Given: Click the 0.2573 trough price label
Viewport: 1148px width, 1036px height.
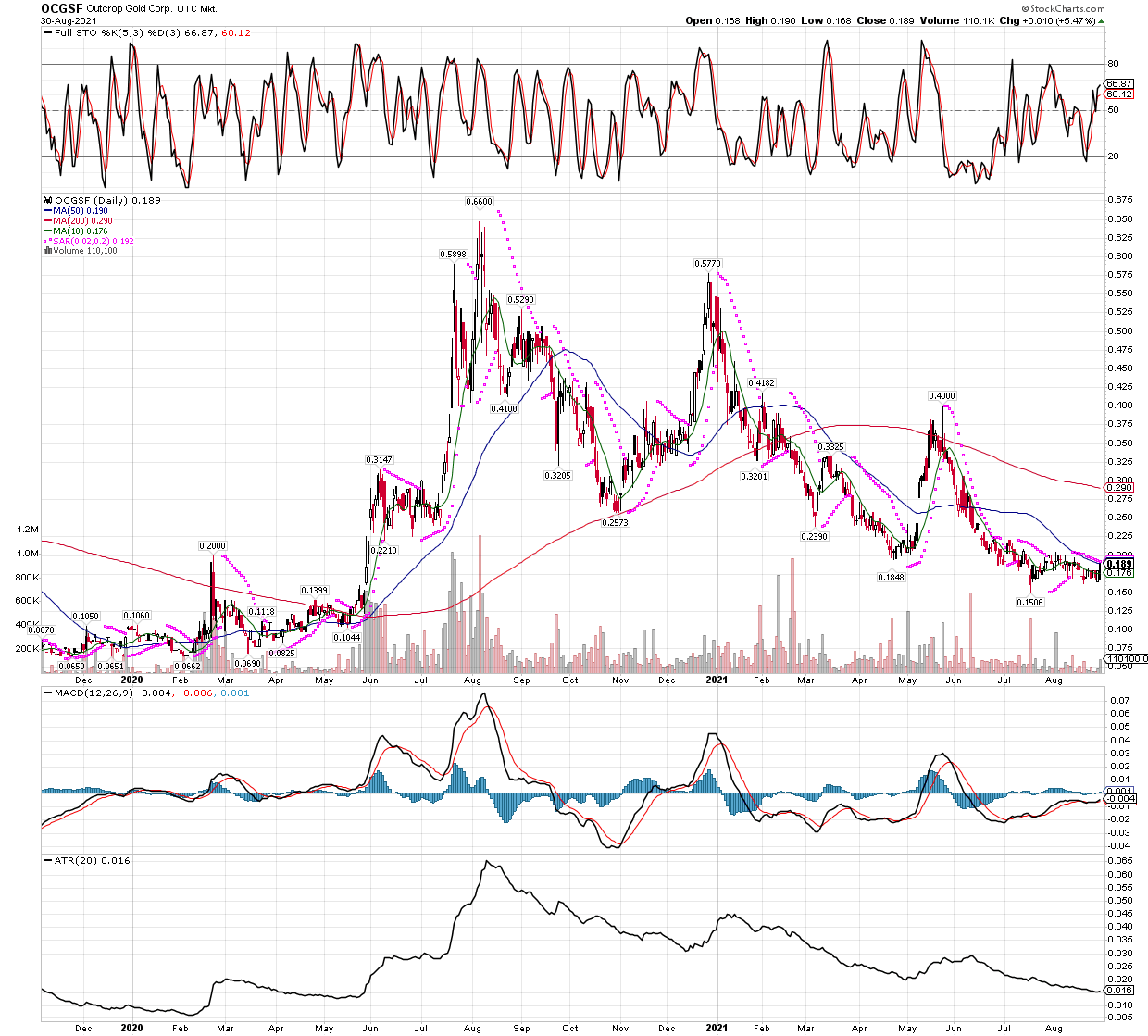Looking at the screenshot, I should [x=615, y=523].
